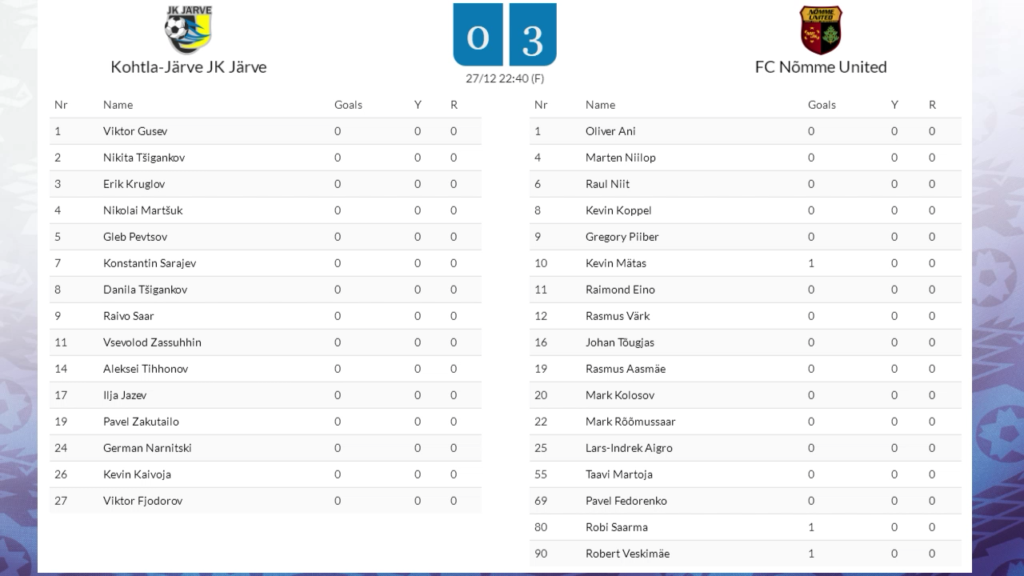The image size is (1024, 576).
Task: Open the Kohtla-Järve JK Järve team name
Action: (189, 67)
